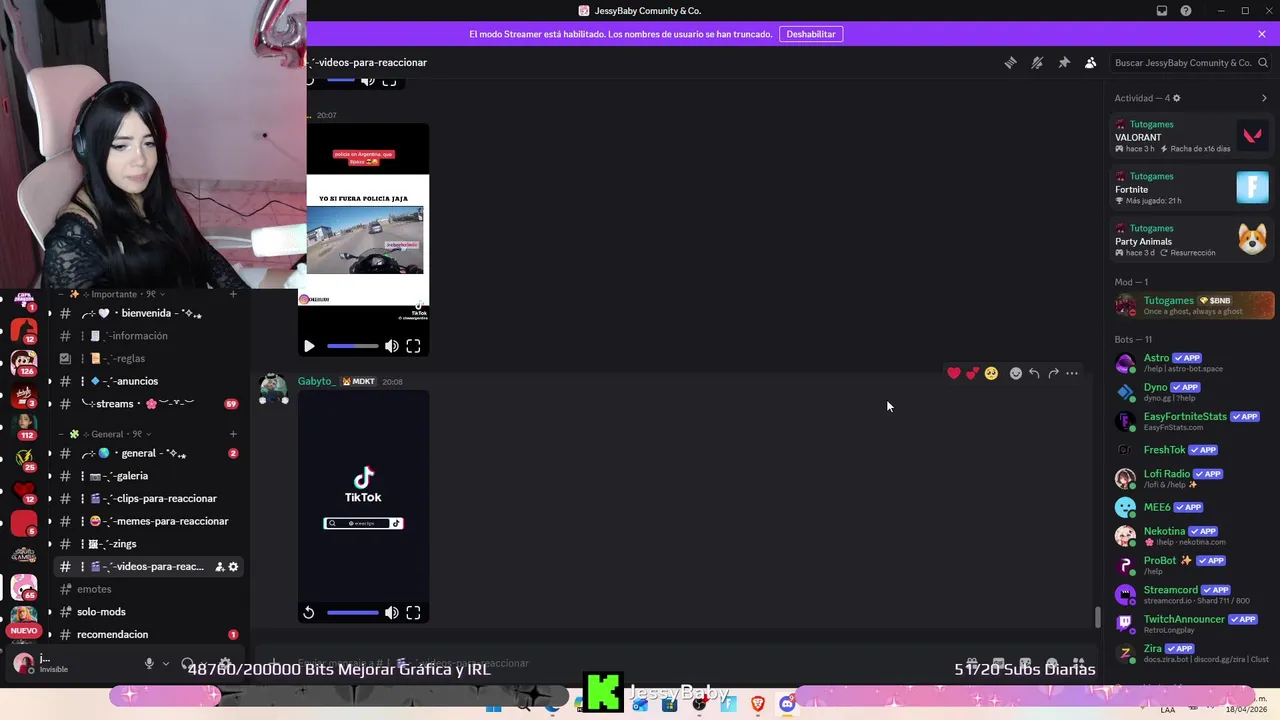The width and height of the screenshot is (1280, 720).
Task: Open the Fortnite activity card
Action: click(x=1192, y=188)
